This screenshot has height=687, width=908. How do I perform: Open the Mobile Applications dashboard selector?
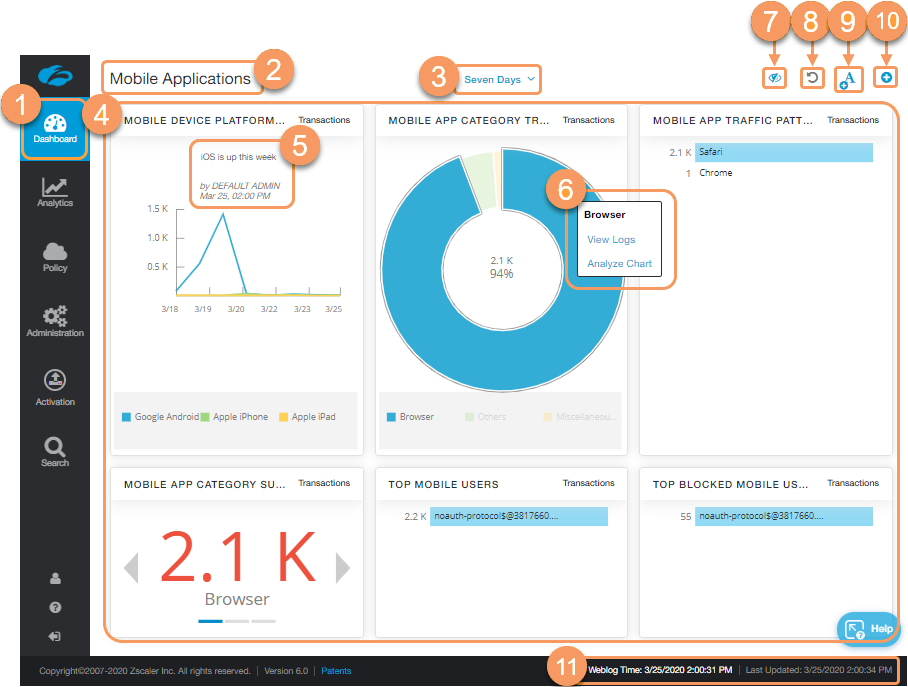[x=180, y=78]
